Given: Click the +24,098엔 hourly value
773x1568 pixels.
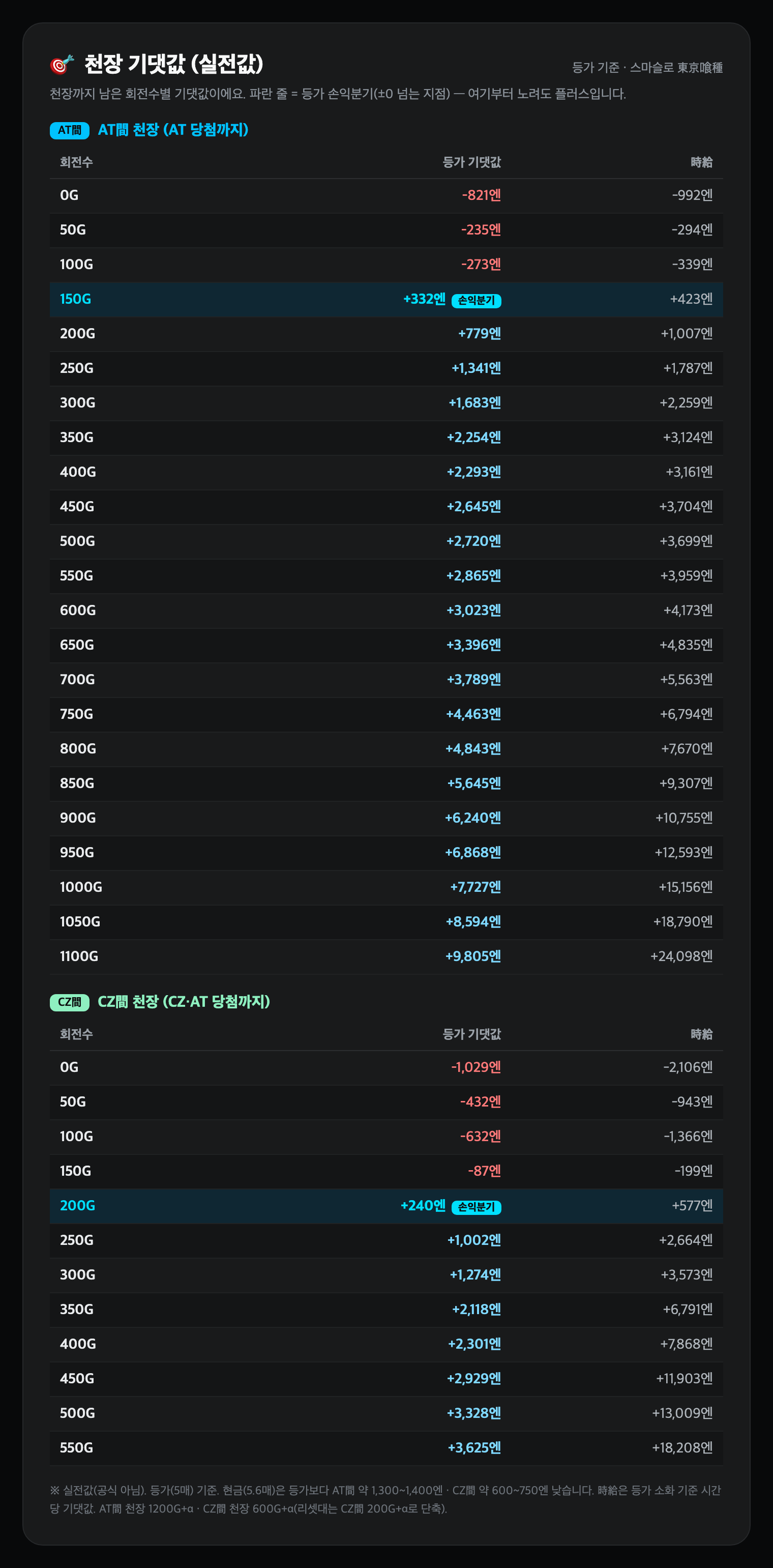Looking at the screenshot, I should coord(681,955).
